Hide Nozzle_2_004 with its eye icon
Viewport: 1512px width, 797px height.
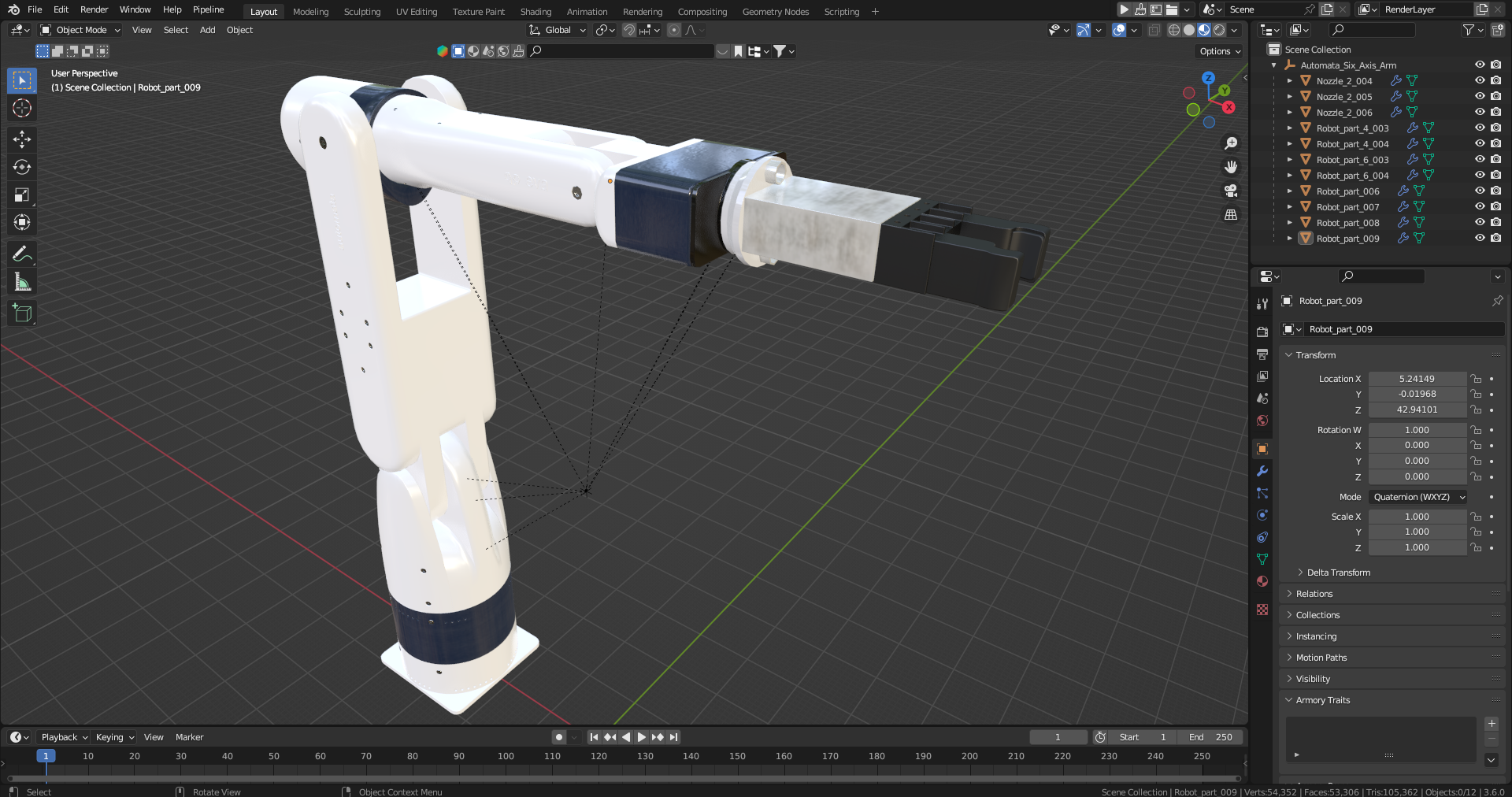coord(1480,80)
